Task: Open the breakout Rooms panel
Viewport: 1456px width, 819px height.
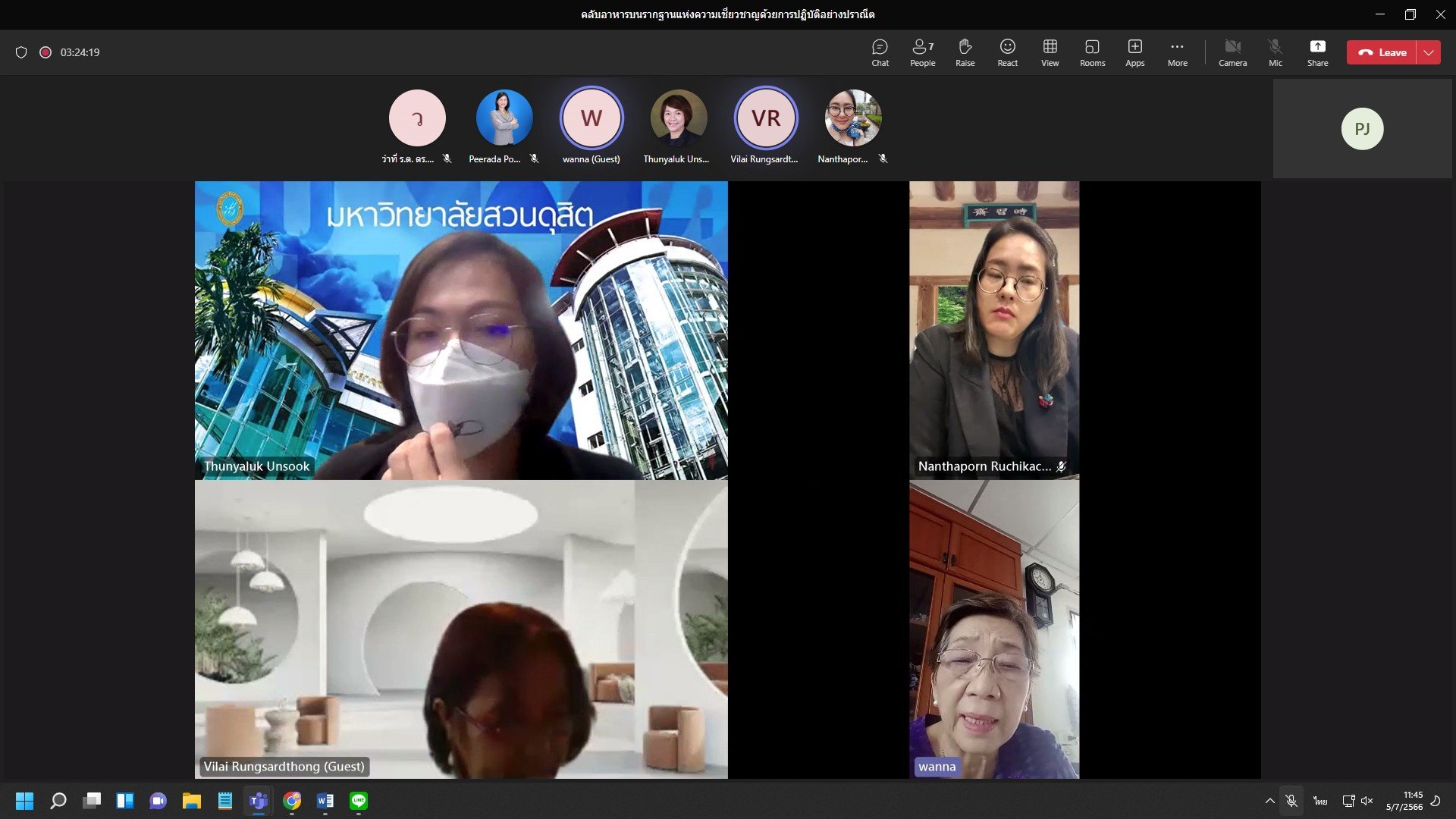Action: 1092,52
